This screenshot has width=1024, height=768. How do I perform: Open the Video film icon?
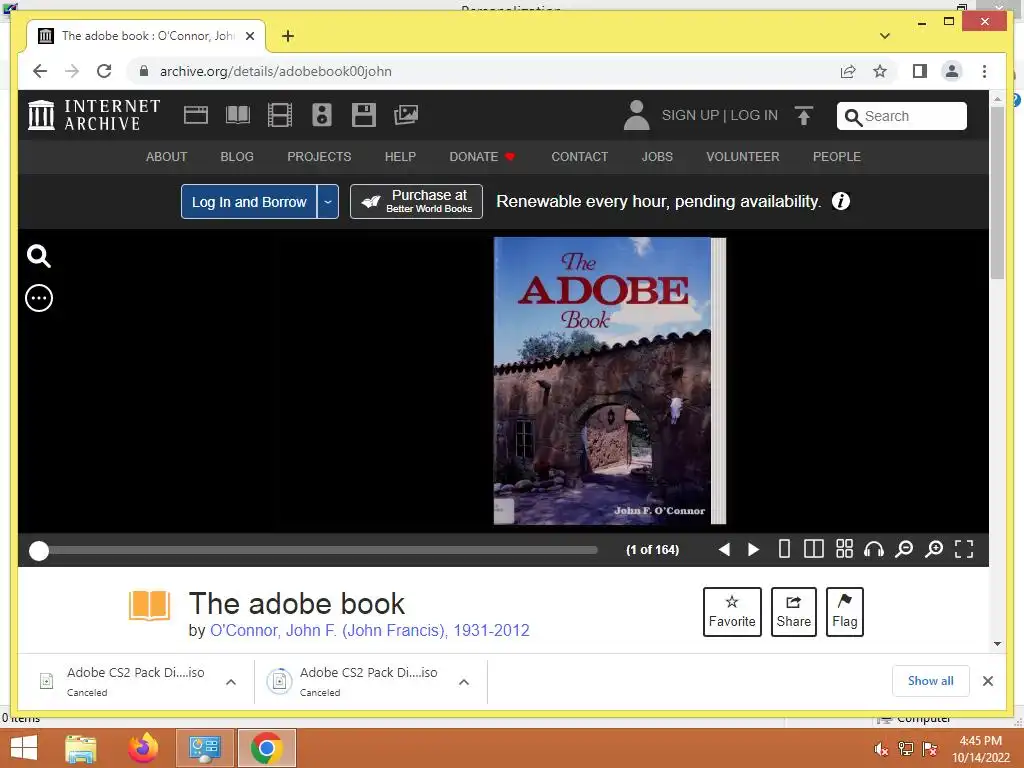pyautogui.click(x=280, y=115)
